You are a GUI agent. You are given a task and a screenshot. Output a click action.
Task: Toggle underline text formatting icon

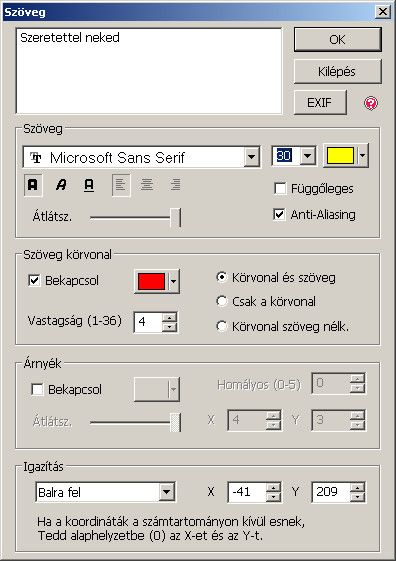(x=89, y=185)
